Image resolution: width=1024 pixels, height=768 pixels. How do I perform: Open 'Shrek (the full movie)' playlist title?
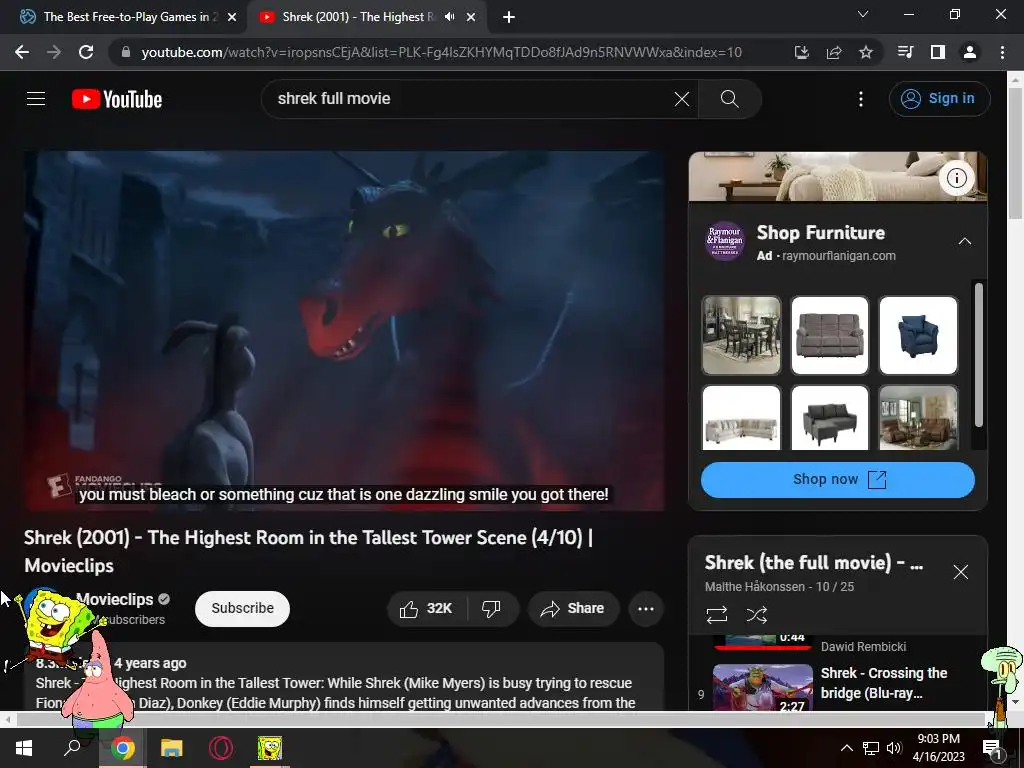pyautogui.click(x=814, y=563)
